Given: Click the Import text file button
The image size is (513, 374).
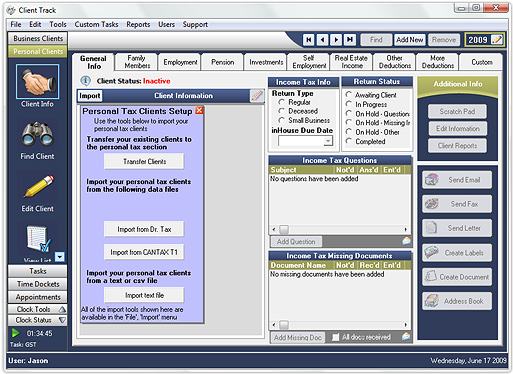Looking at the screenshot, I should click(144, 295).
